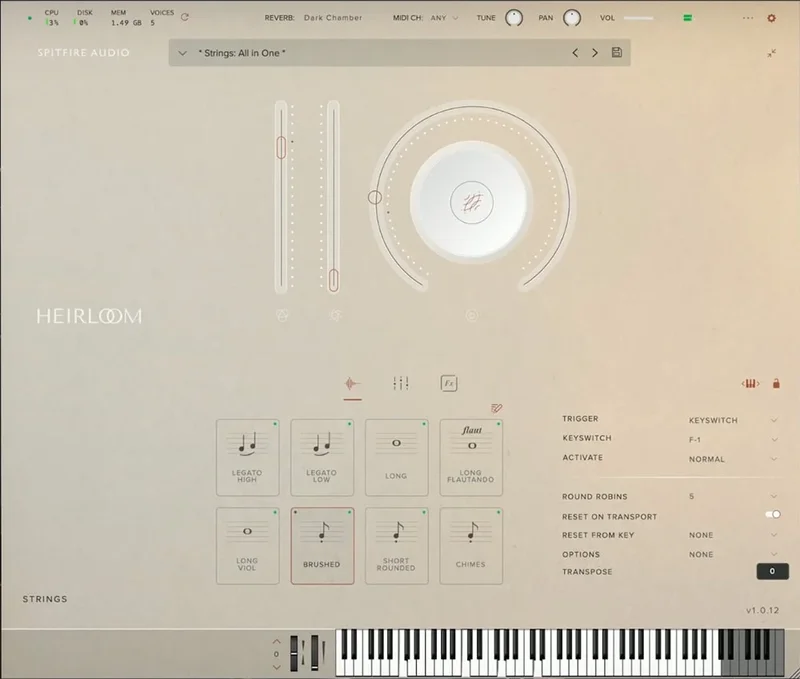The image size is (800, 679).
Task: Click the Tune knob
Action: [514, 18]
